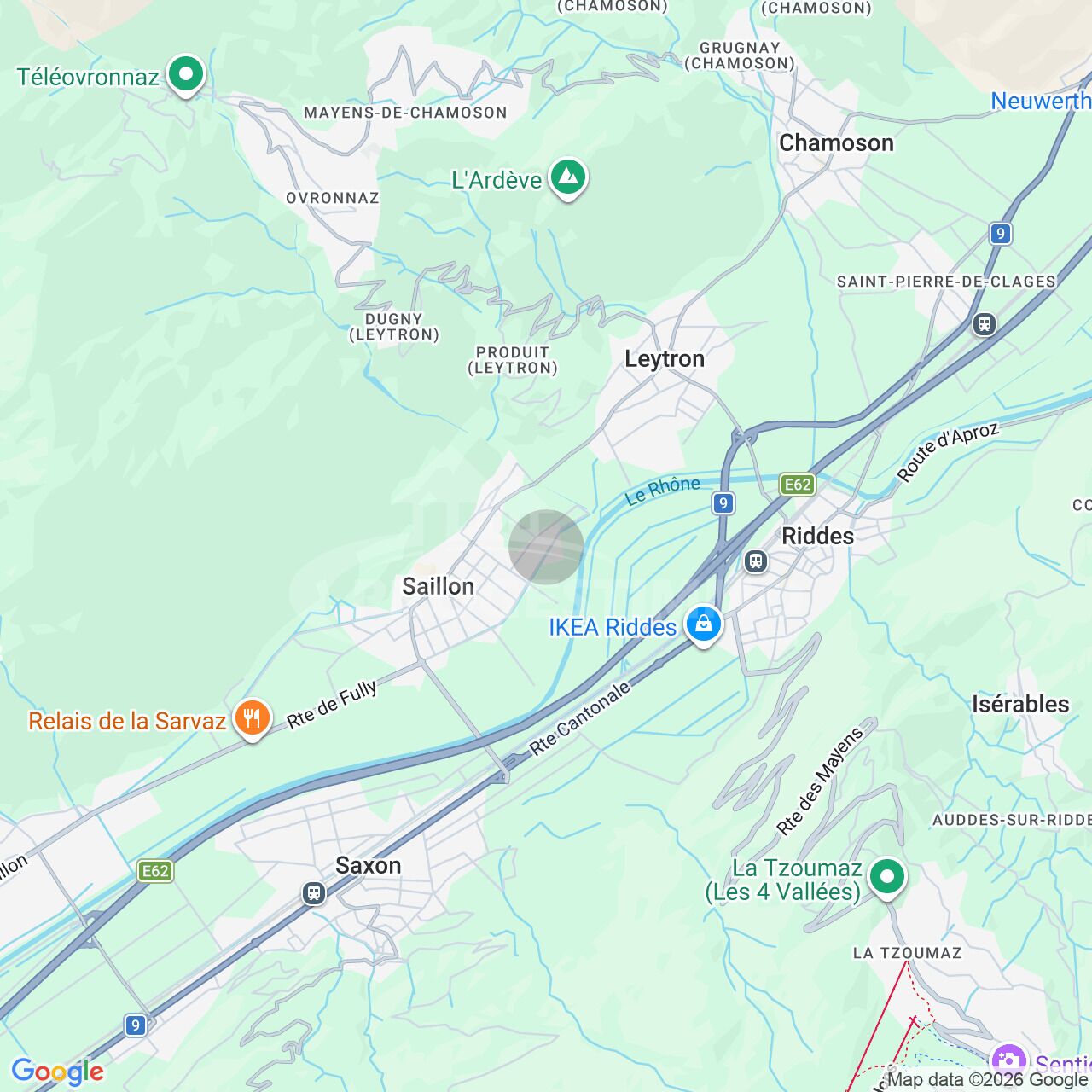Image resolution: width=1092 pixels, height=1092 pixels.
Task: Click the Relais de la Sarvaz restaurant icon
Action: click(252, 719)
